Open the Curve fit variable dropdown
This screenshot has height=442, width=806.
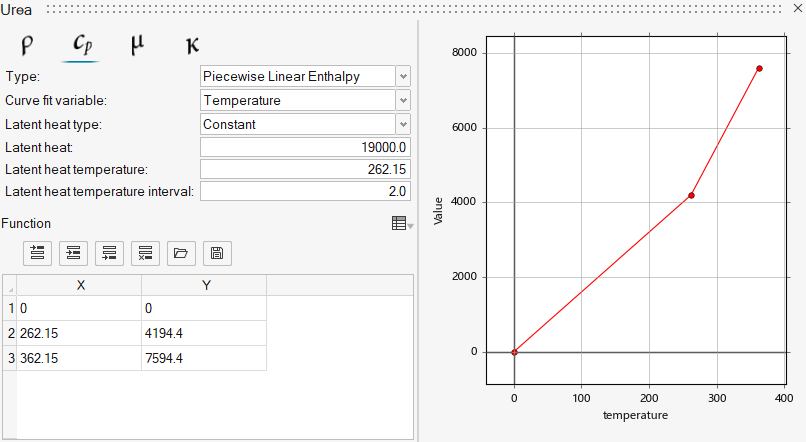click(403, 100)
